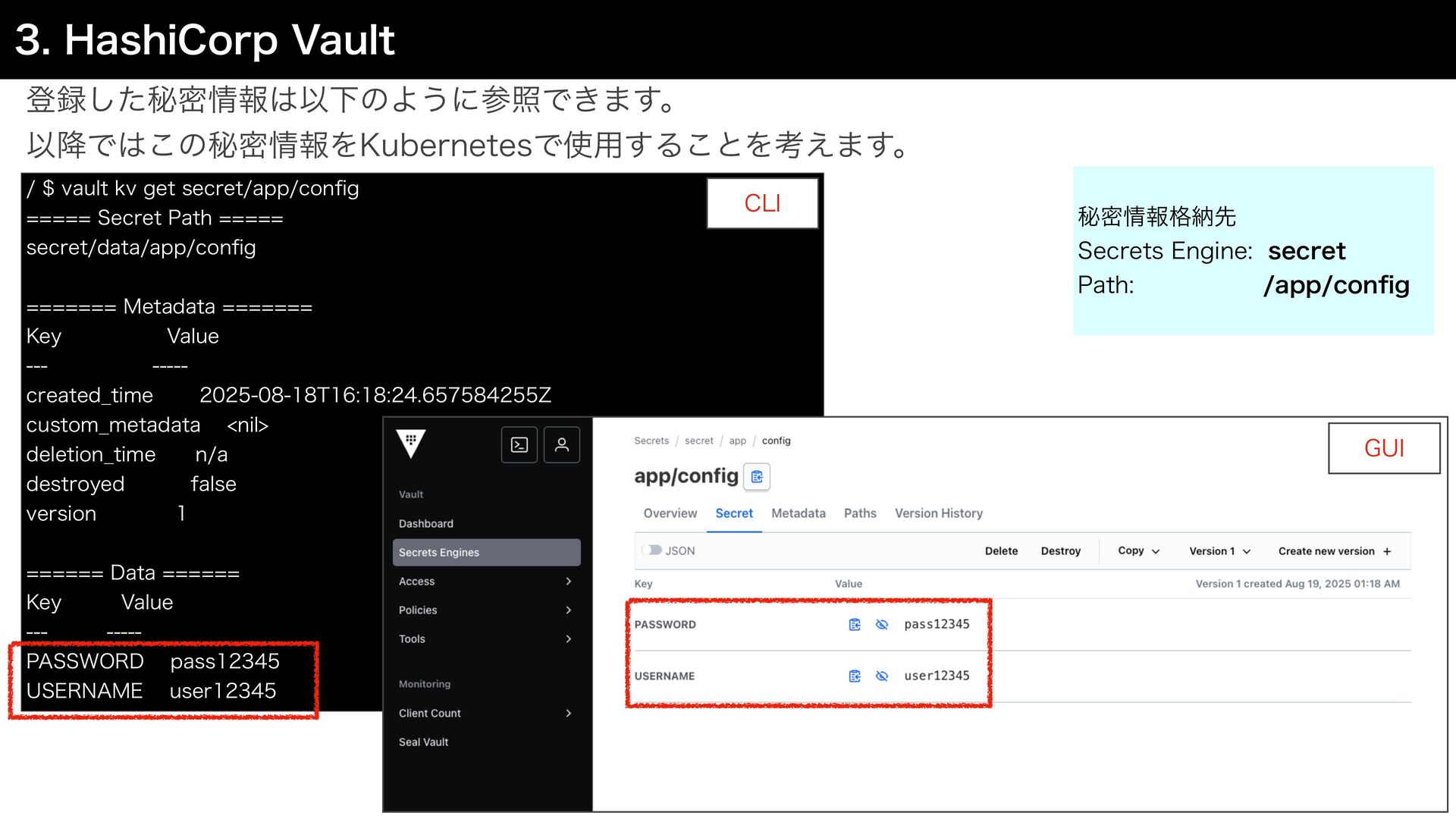Switch to the Overview tab

(x=670, y=513)
